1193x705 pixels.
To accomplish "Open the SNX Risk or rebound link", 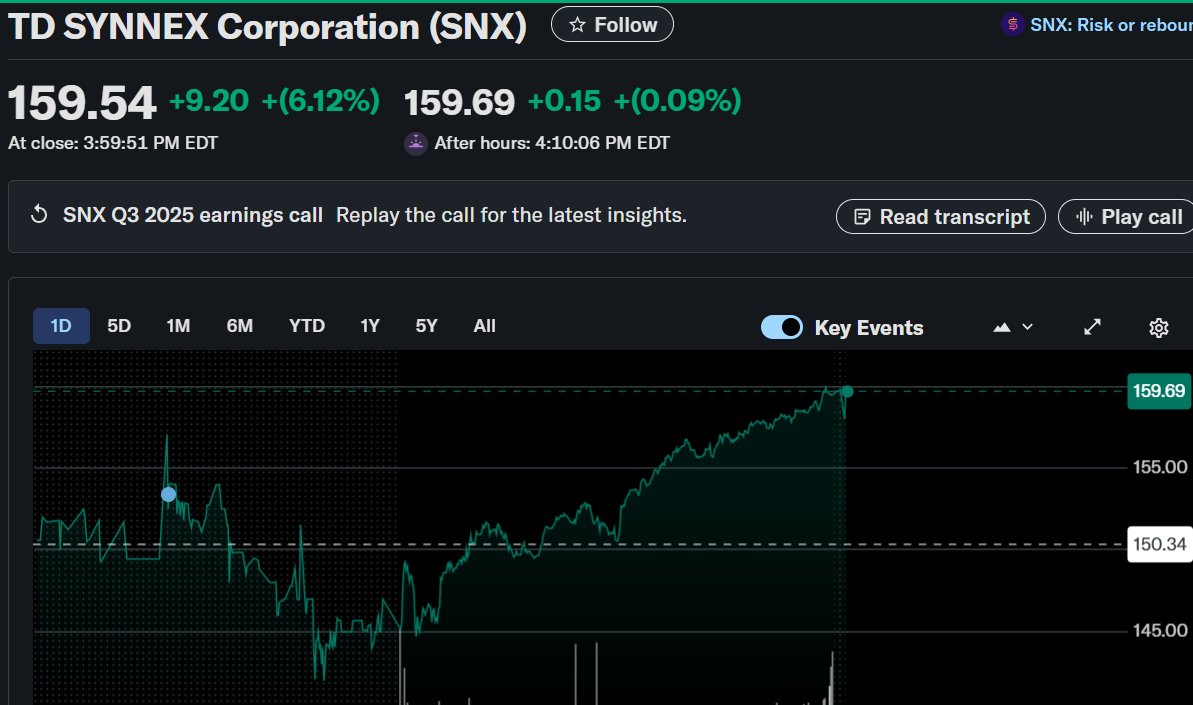I will [x=1109, y=25].
